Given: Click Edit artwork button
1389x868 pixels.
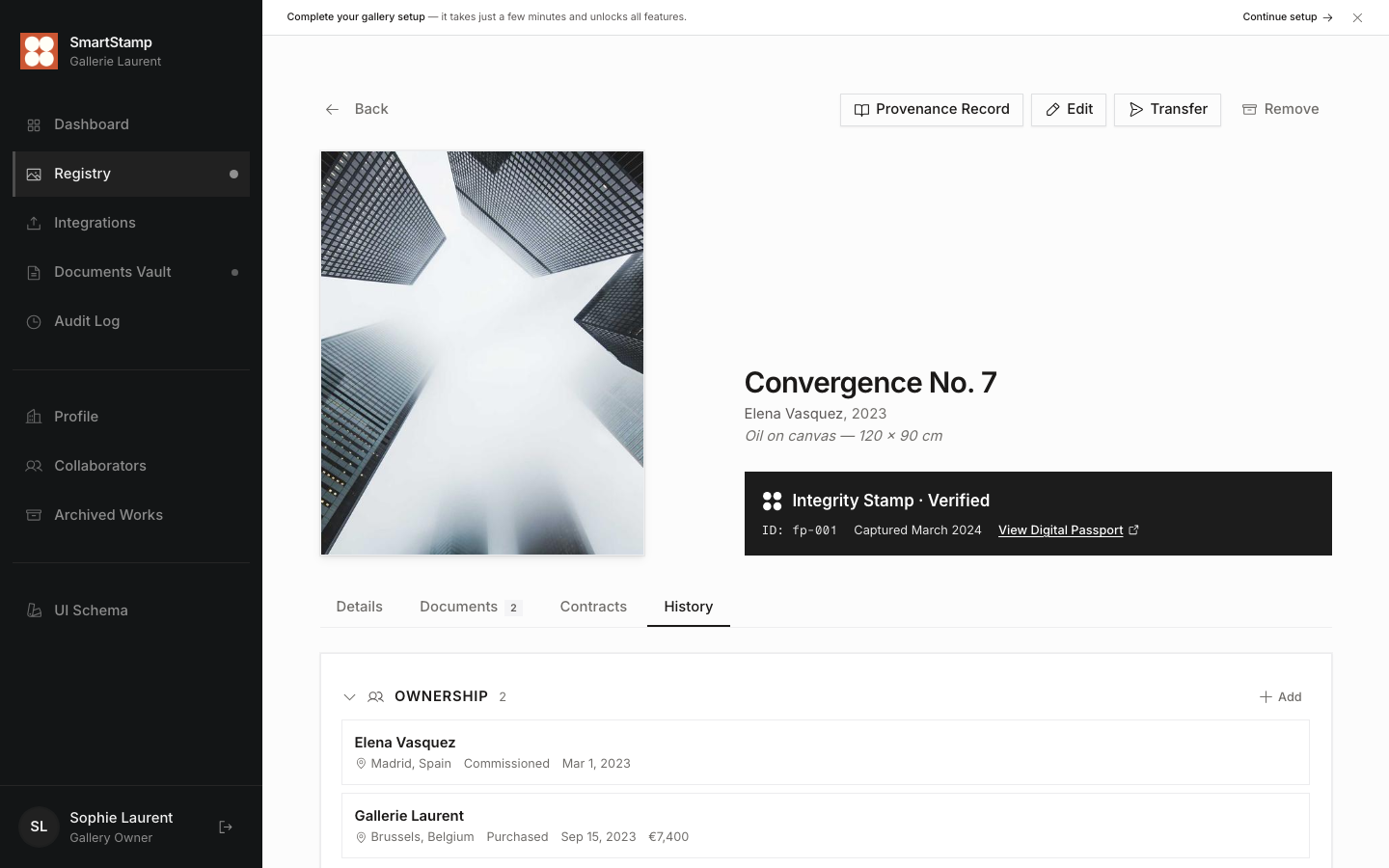Looking at the screenshot, I should pos(1069,110).
